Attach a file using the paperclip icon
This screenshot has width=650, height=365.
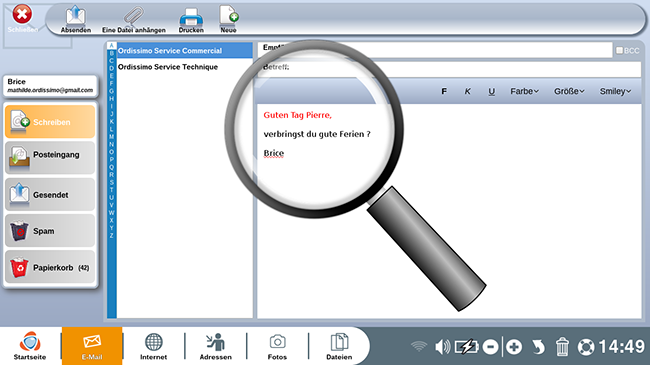[133, 19]
